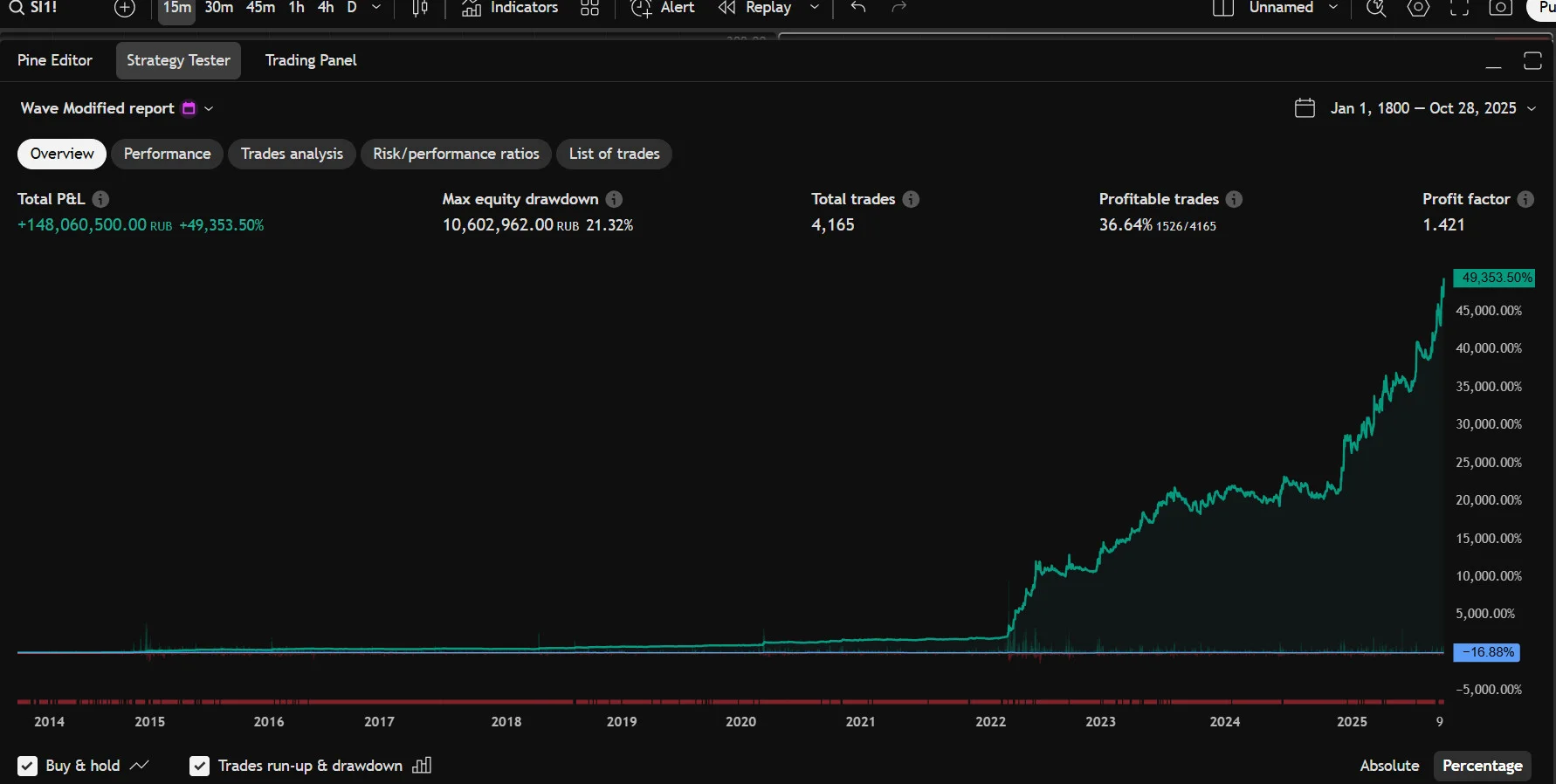Show info for Total P&L
The image size is (1556, 784).
click(x=100, y=199)
